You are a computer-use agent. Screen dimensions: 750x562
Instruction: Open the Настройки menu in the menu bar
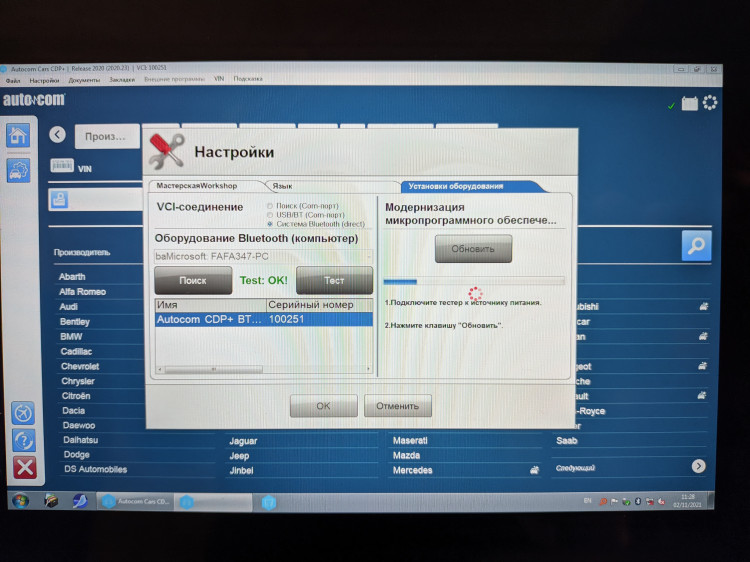(44, 79)
